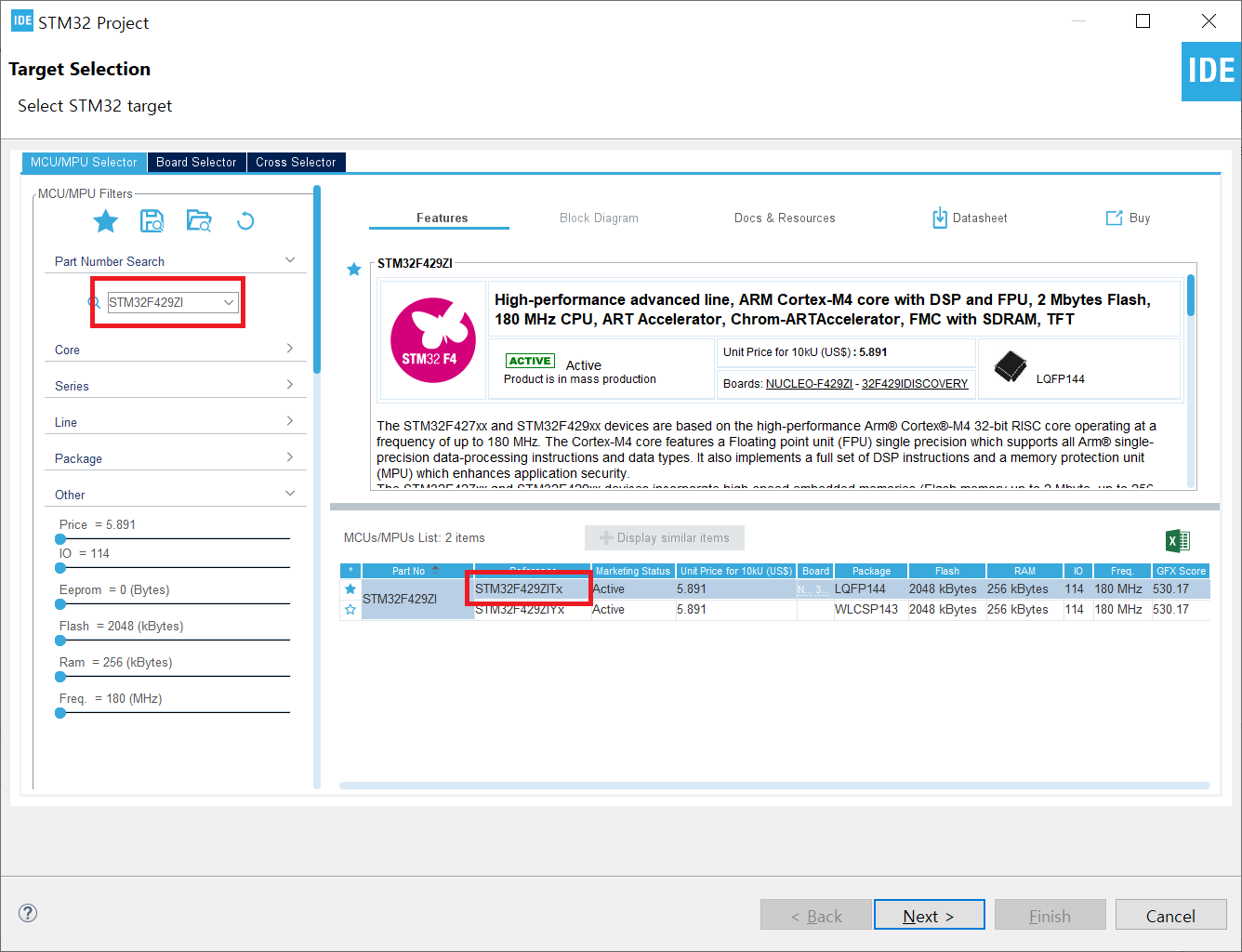Sort by Unit Price for 10kU column
Image resolution: width=1242 pixels, height=952 pixels.
point(736,571)
